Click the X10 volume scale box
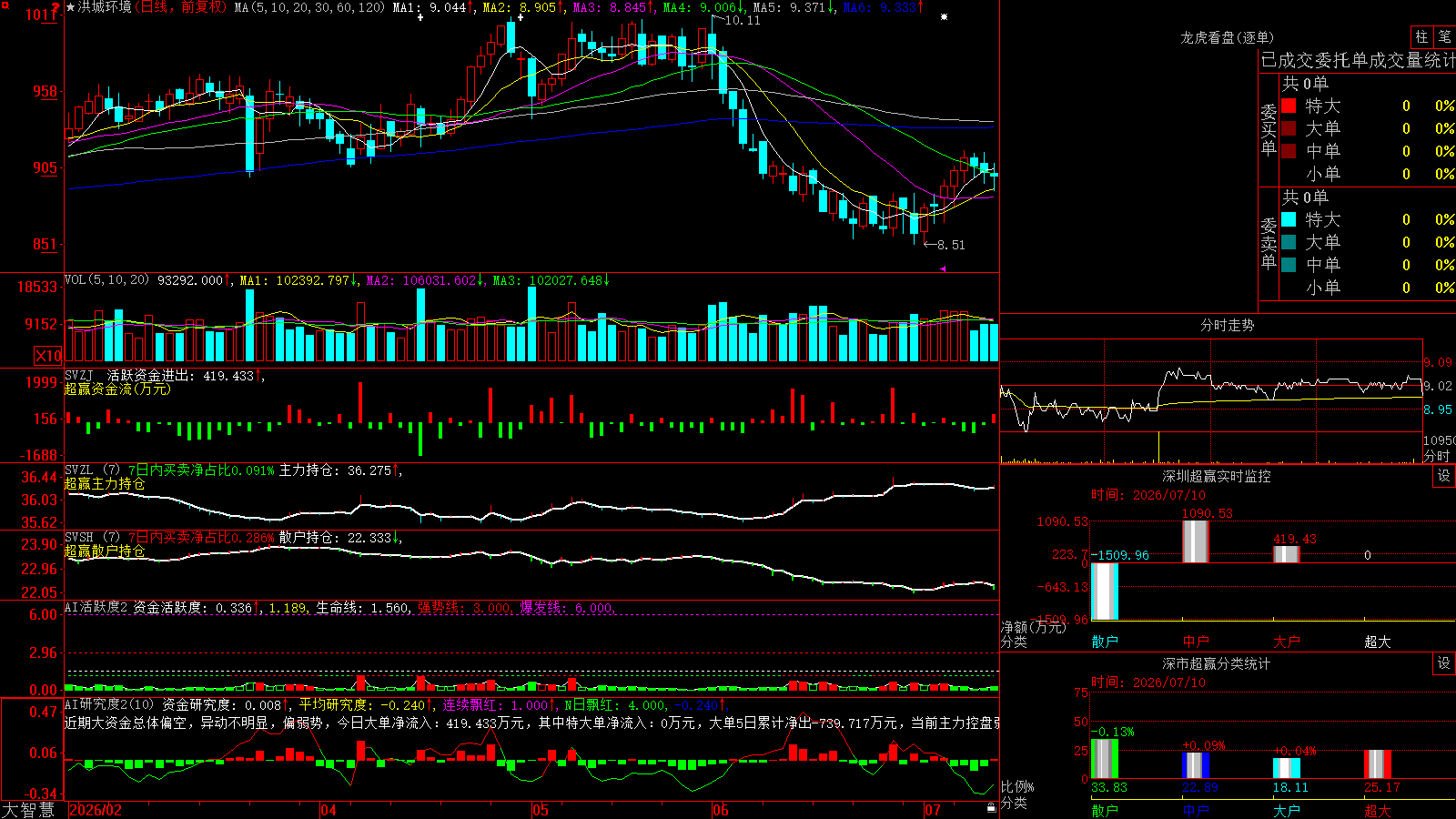This screenshot has height=819, width=1456. click(48, 356)
